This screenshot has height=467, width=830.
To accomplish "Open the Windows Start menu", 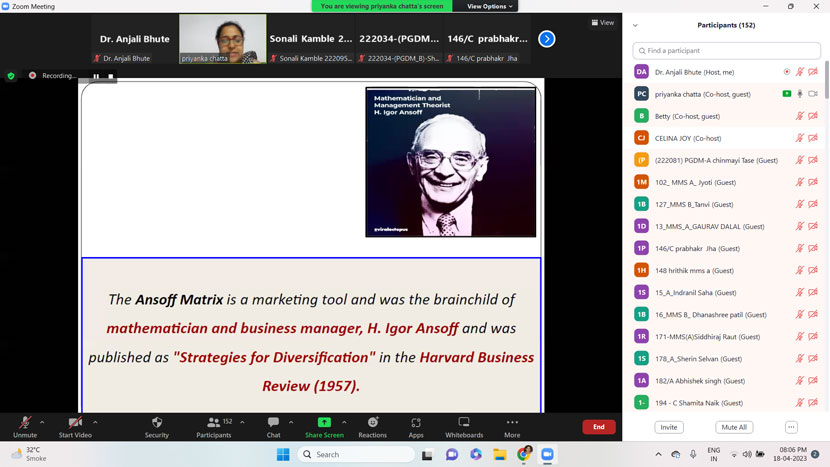I will [283, 454].
